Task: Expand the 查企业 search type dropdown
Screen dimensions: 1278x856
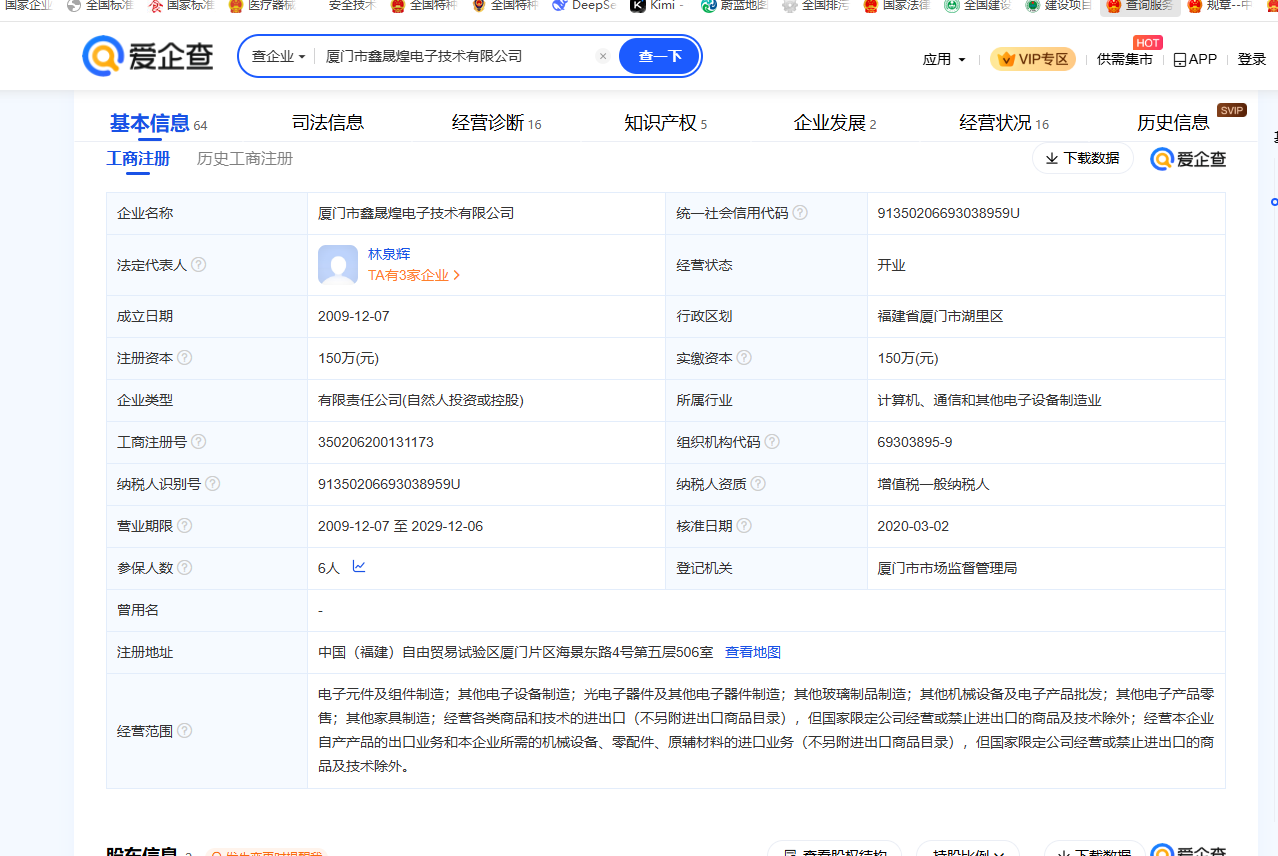Action: (278, 57)
